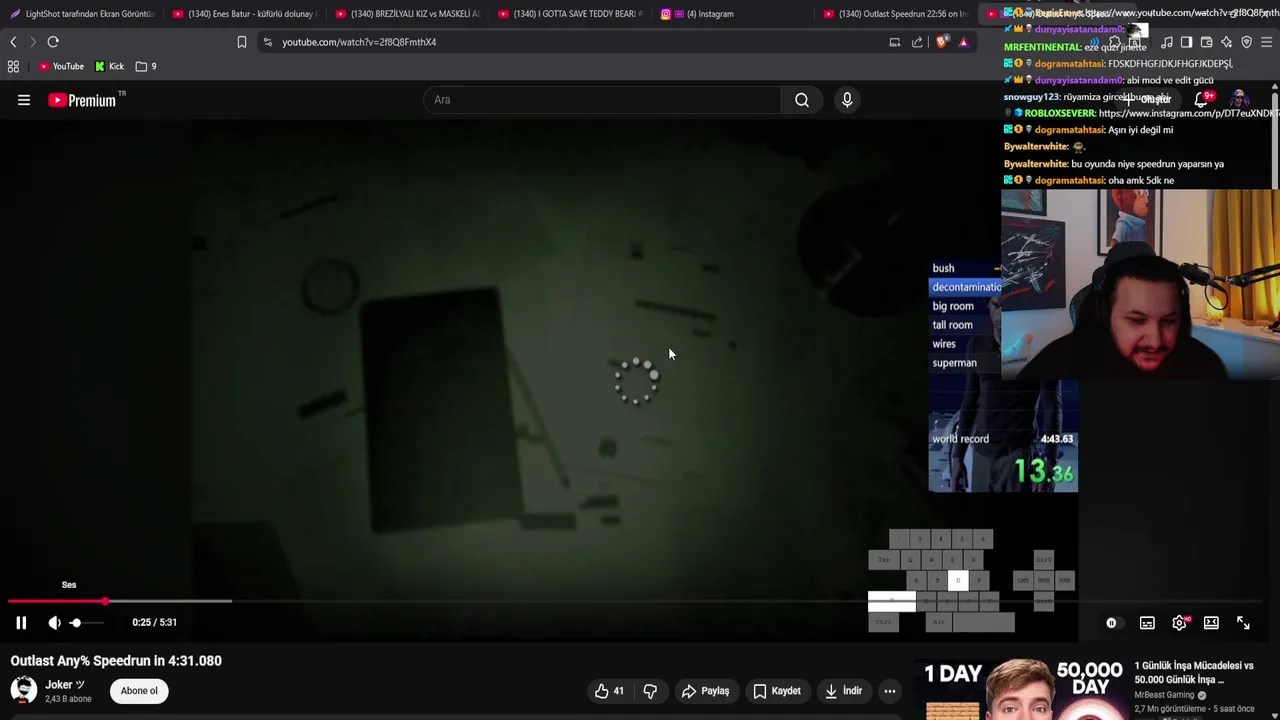
Task: Switch to the Instagram tab
Action: tap(733, 14)
